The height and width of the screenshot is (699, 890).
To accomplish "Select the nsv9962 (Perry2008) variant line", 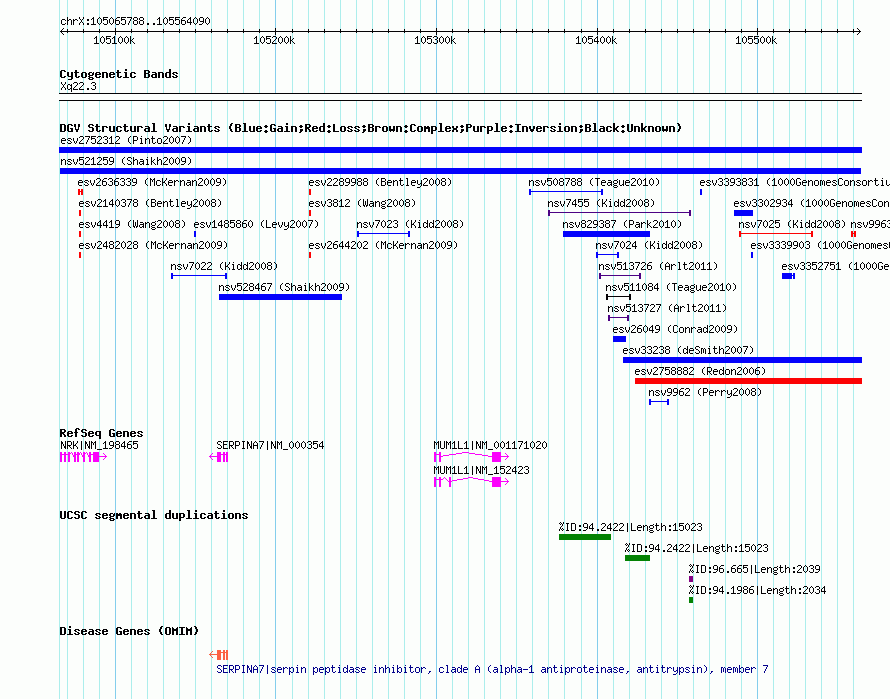I will [659, 402].
